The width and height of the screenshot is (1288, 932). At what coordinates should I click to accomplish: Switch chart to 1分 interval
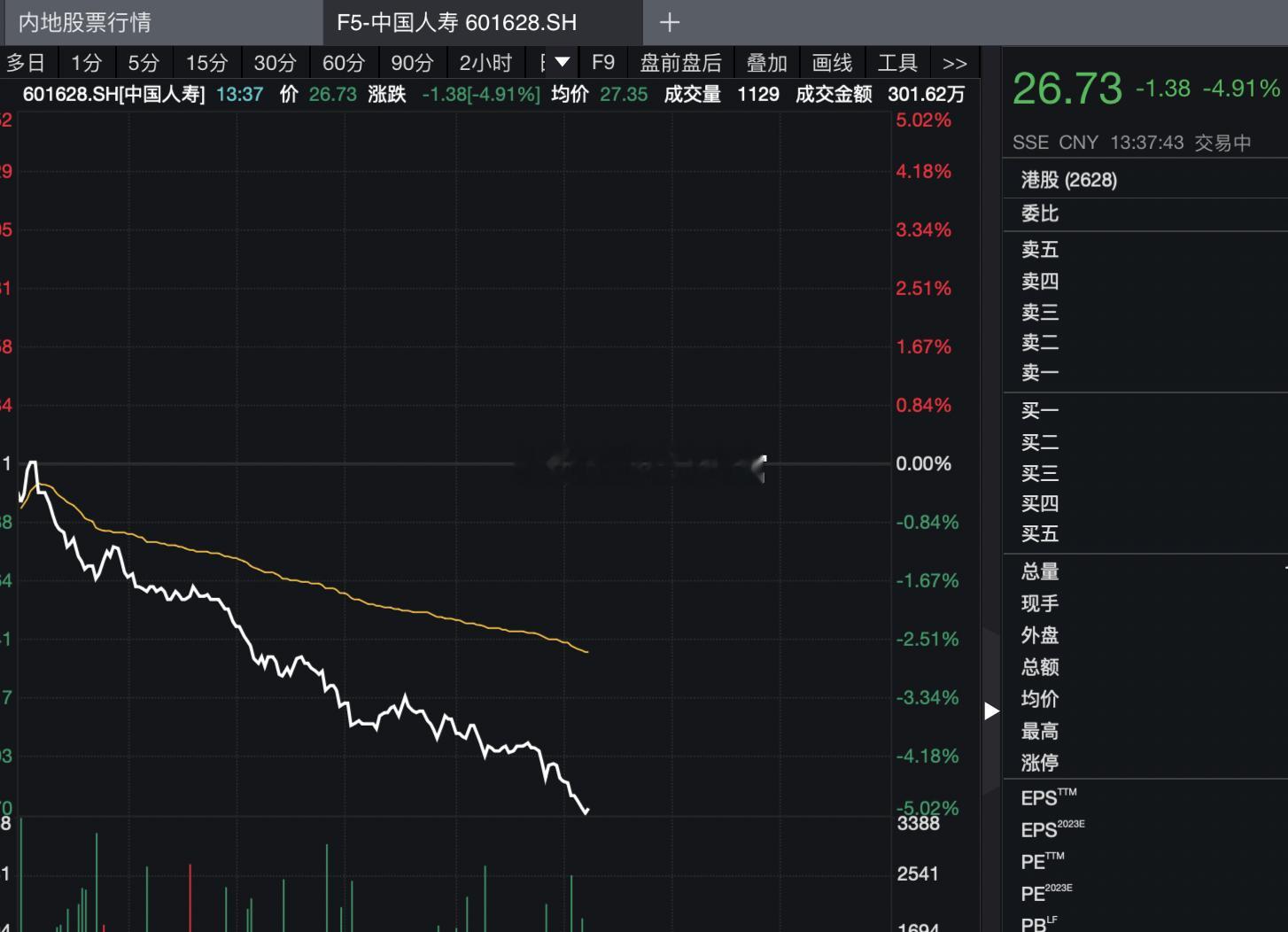[86, 63]
